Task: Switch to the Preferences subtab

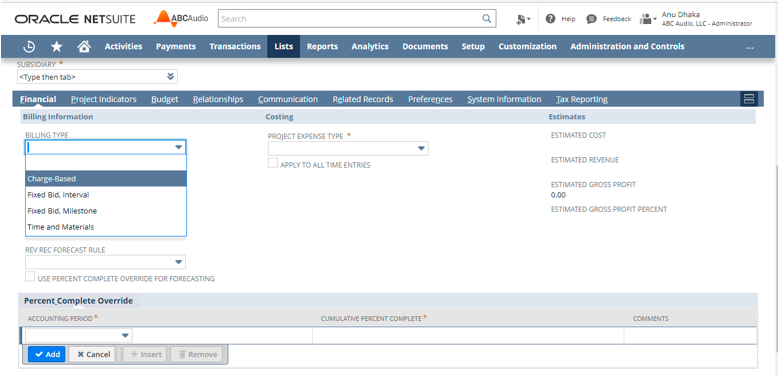Action: [430, 99]
